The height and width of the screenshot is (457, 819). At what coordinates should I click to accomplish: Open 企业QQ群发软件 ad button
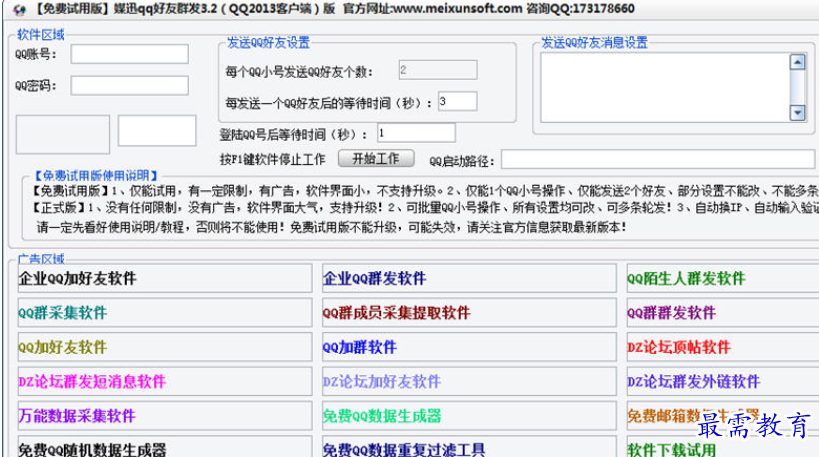pyautogui.click(x=470, y=278)
